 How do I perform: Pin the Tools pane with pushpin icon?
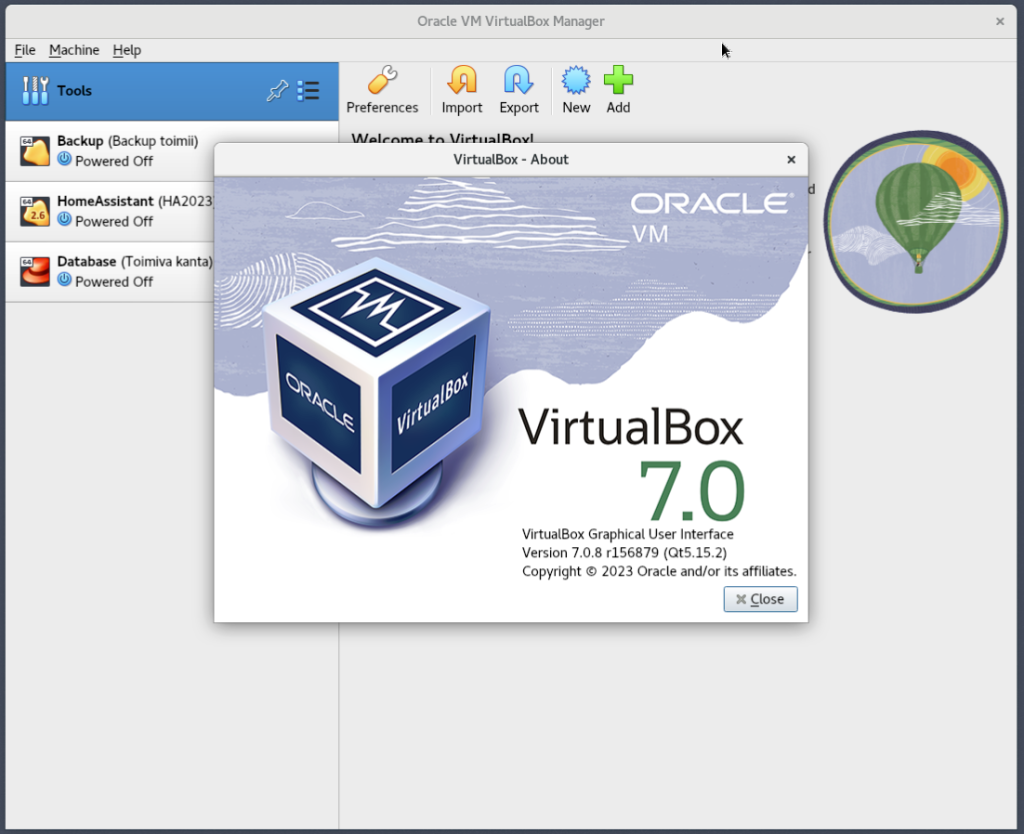[277, 91]
